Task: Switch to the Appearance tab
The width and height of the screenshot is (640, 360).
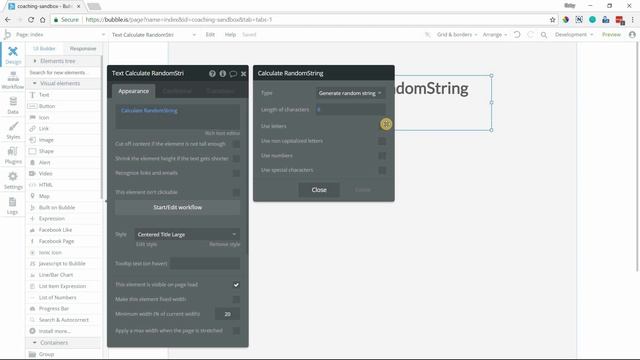Action: [133, 91]
